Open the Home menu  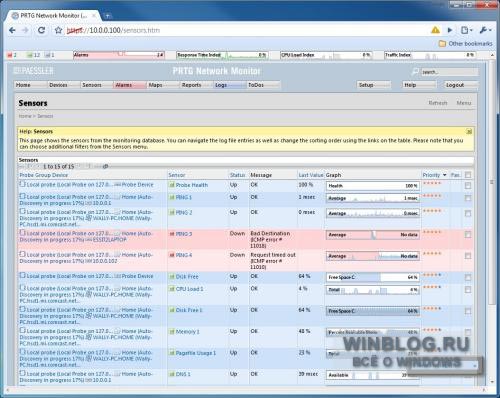click(30, 85)
